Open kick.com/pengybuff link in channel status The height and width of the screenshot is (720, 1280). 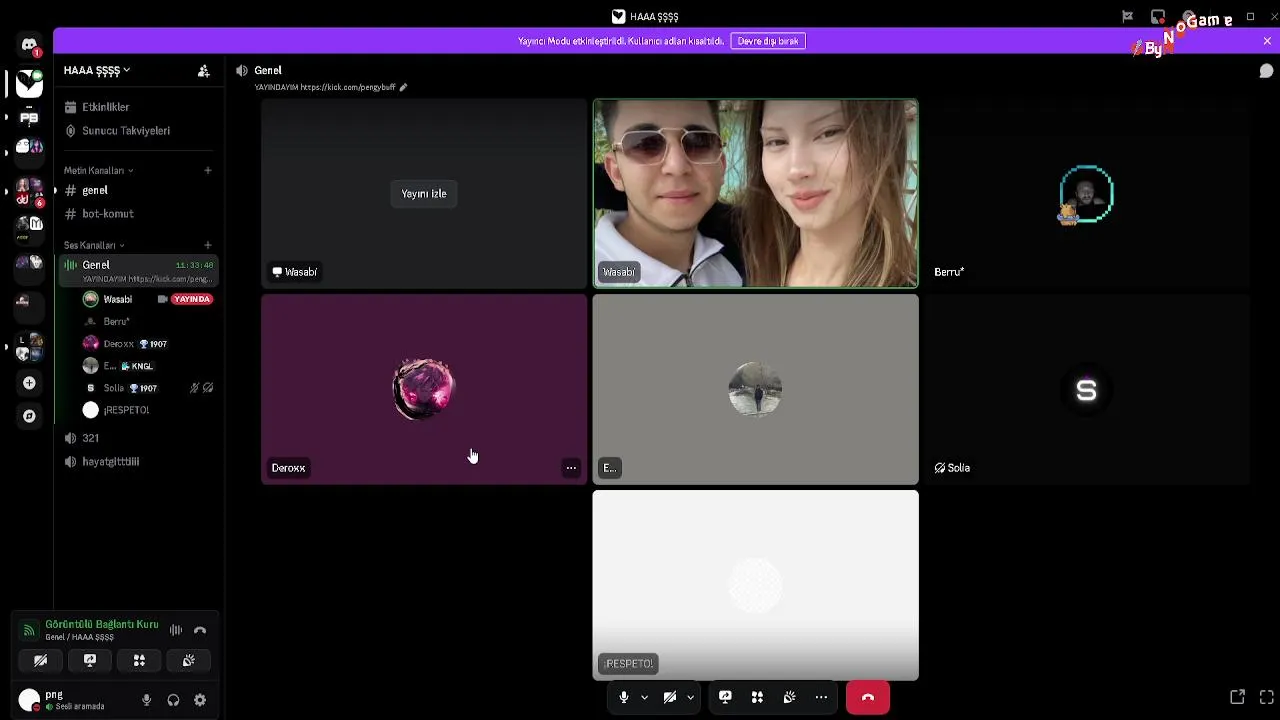tap(348, 88)
